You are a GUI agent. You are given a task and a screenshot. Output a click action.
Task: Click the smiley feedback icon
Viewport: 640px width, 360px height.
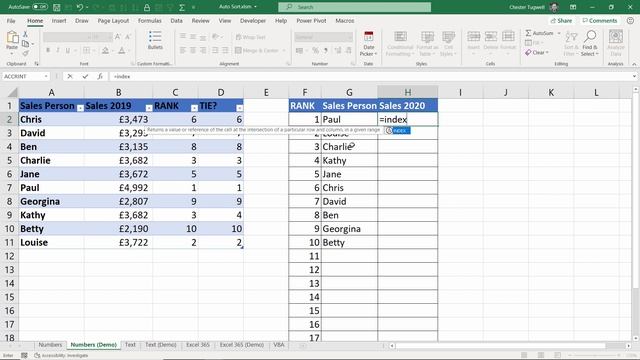click(631, 20)
